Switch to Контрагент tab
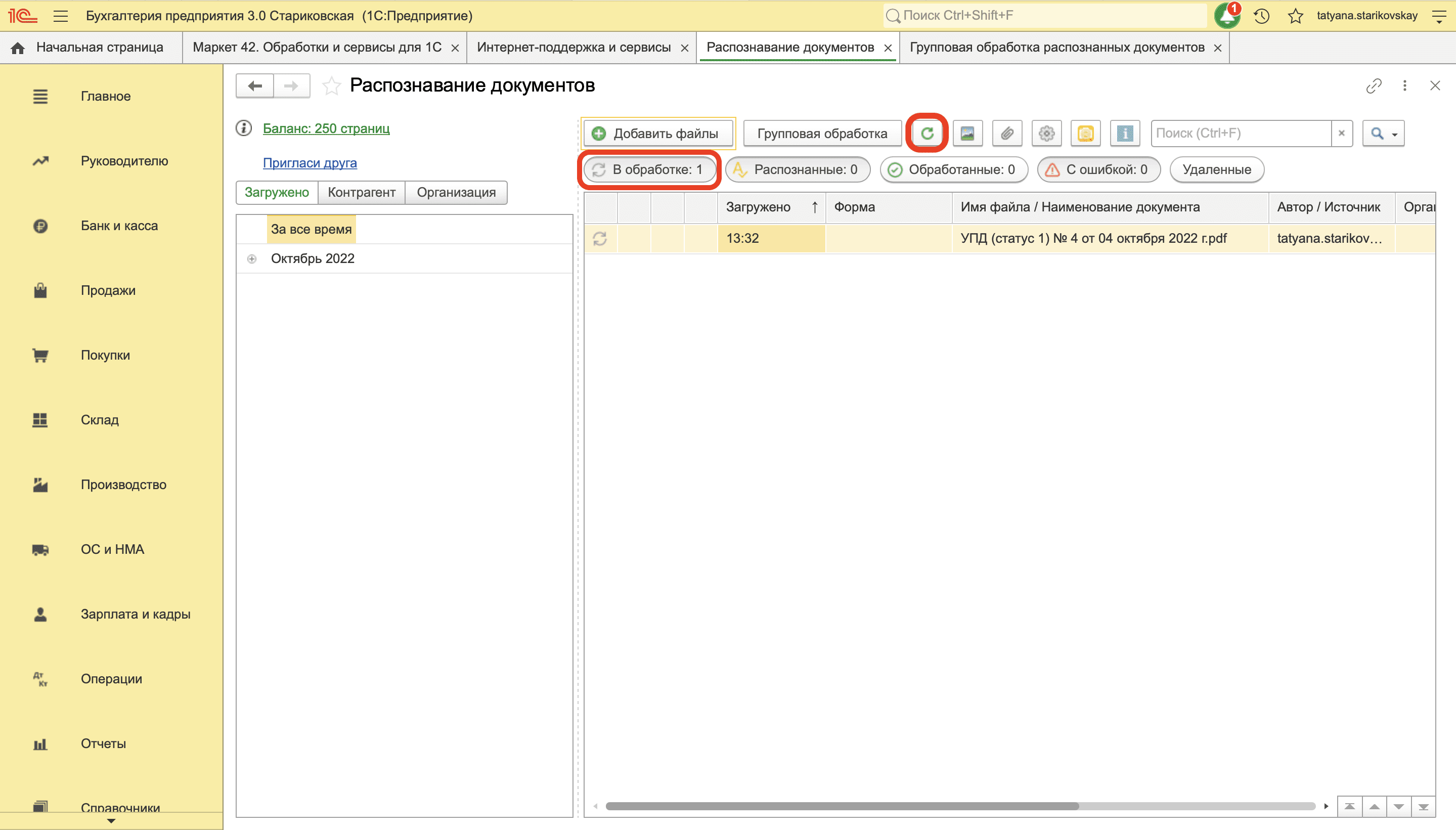 (x=361, y=193)
